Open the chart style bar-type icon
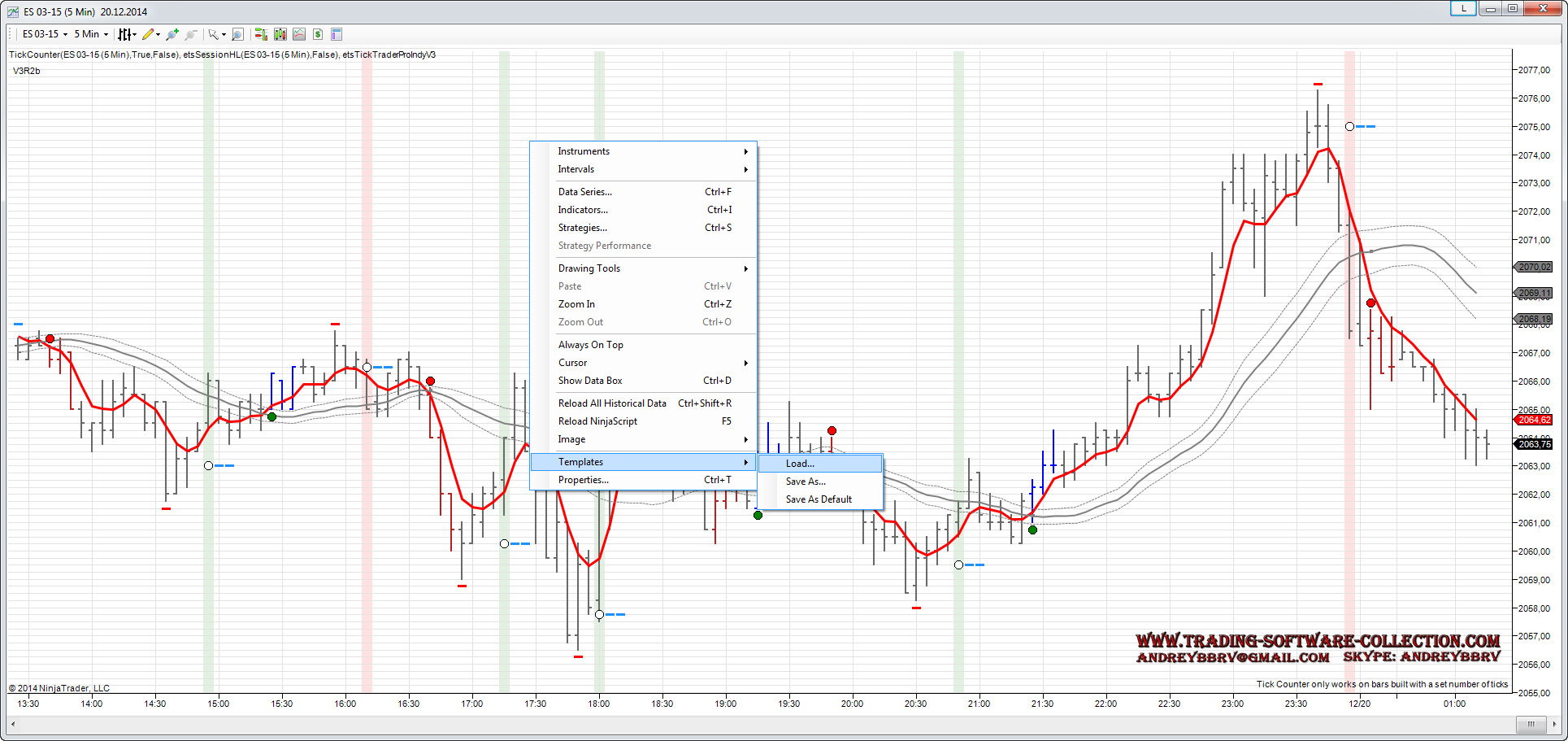Viewport: 1568px width, 741px height. (x=125, y=34)
